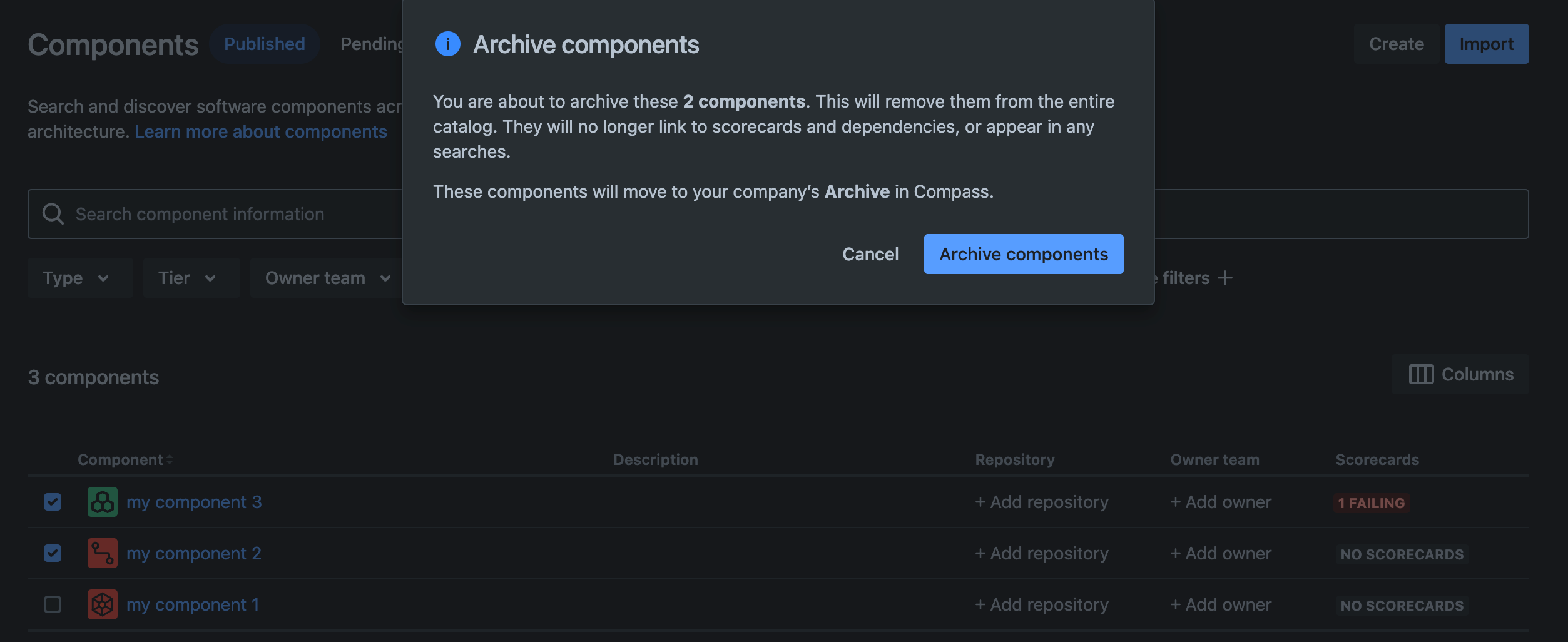The height and width of the screenshot is (642, 1568).
Task: Open the Type filter dropdown
Action: [x=79, y=278]
